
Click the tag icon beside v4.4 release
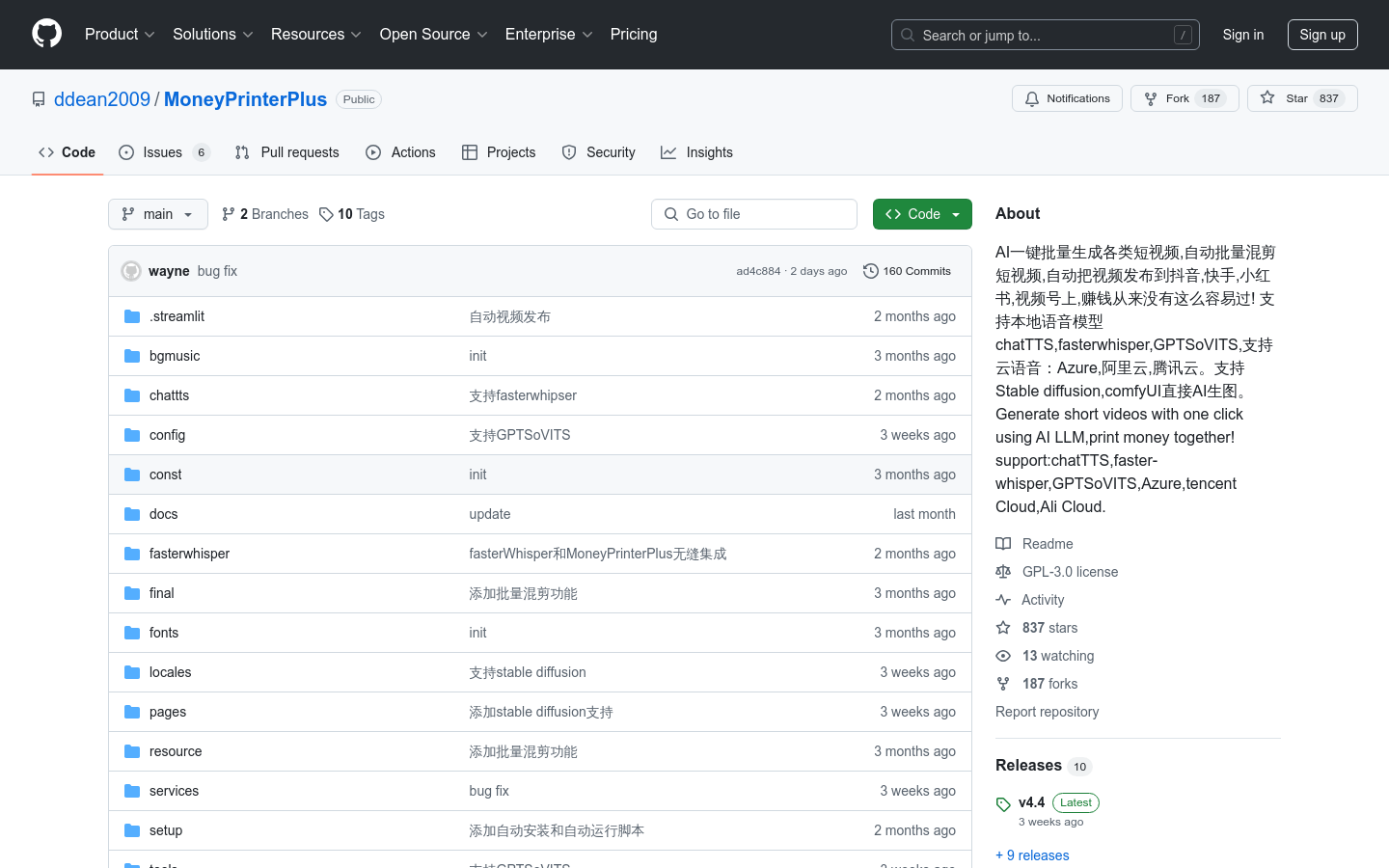1003,804
